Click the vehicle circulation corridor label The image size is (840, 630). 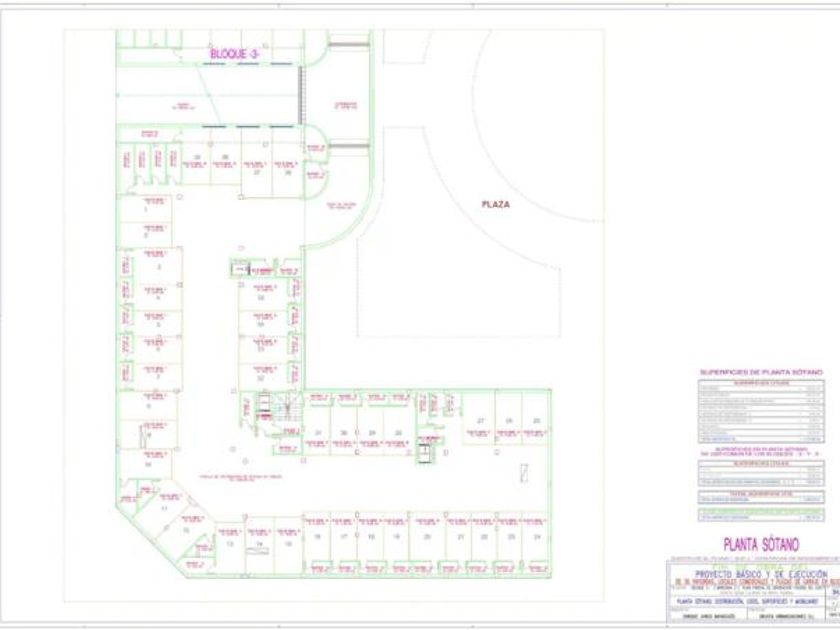241,477
